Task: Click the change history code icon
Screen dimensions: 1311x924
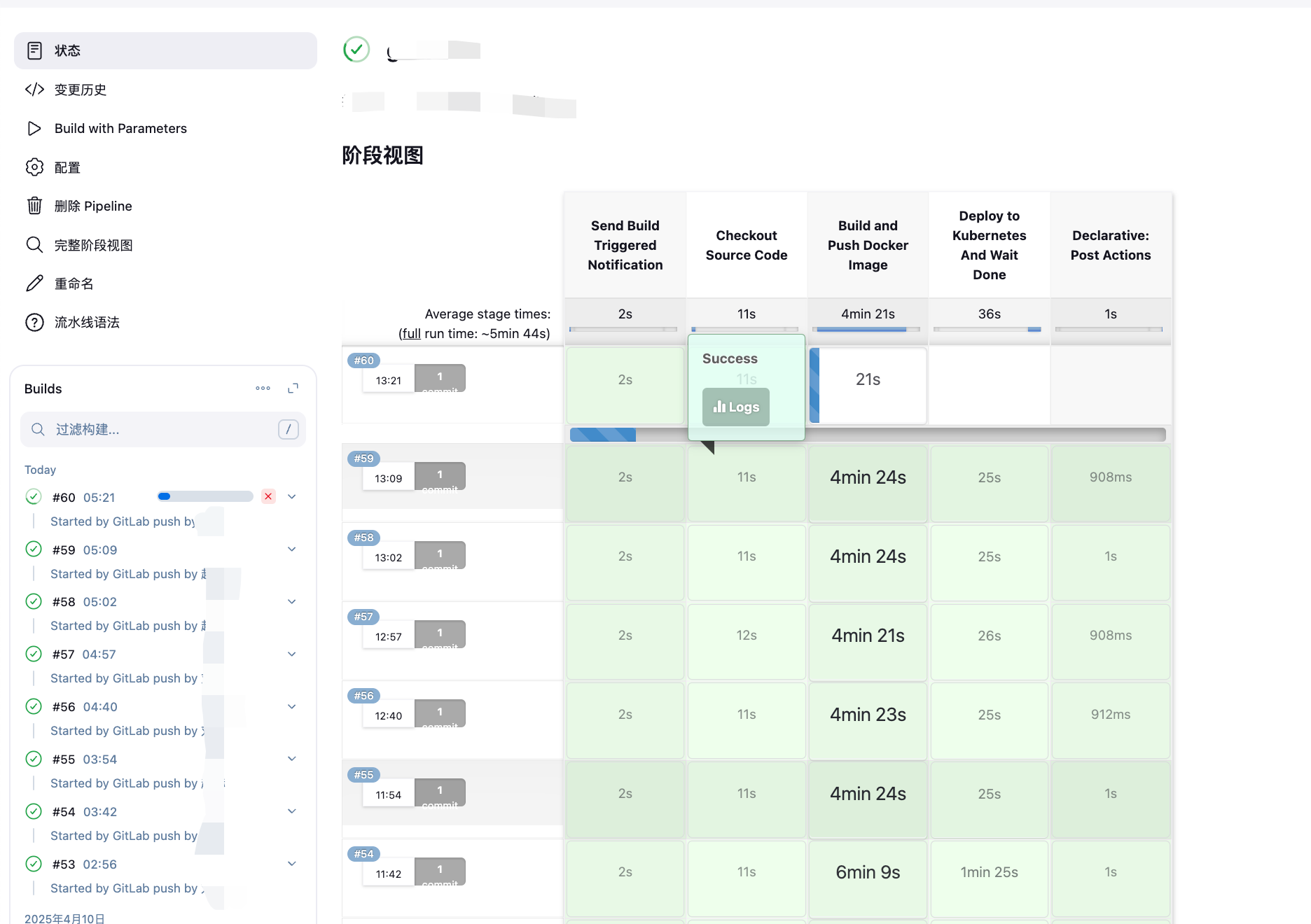Action: point(34,90)
